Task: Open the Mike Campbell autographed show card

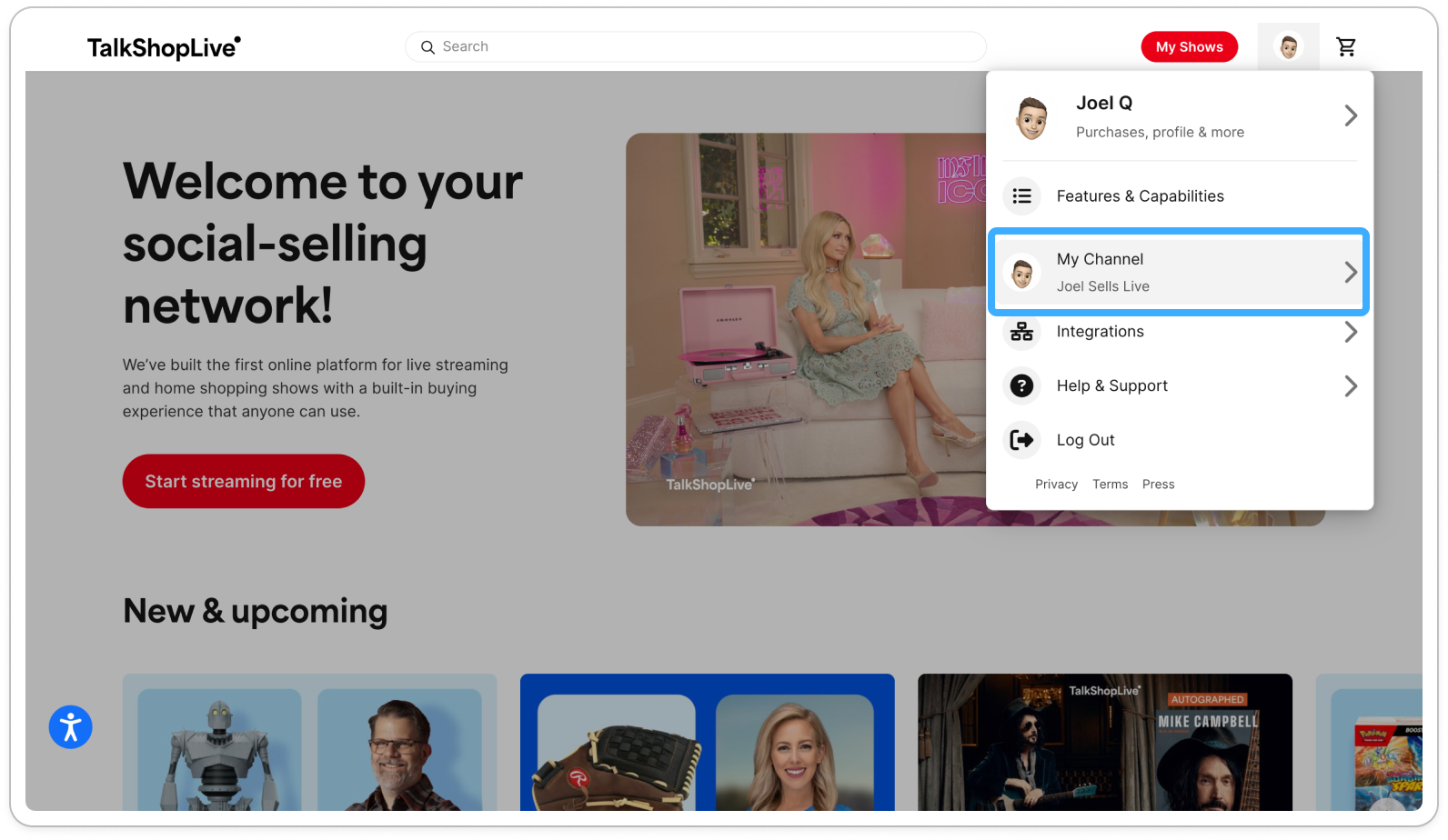Action: [1105, 742]
